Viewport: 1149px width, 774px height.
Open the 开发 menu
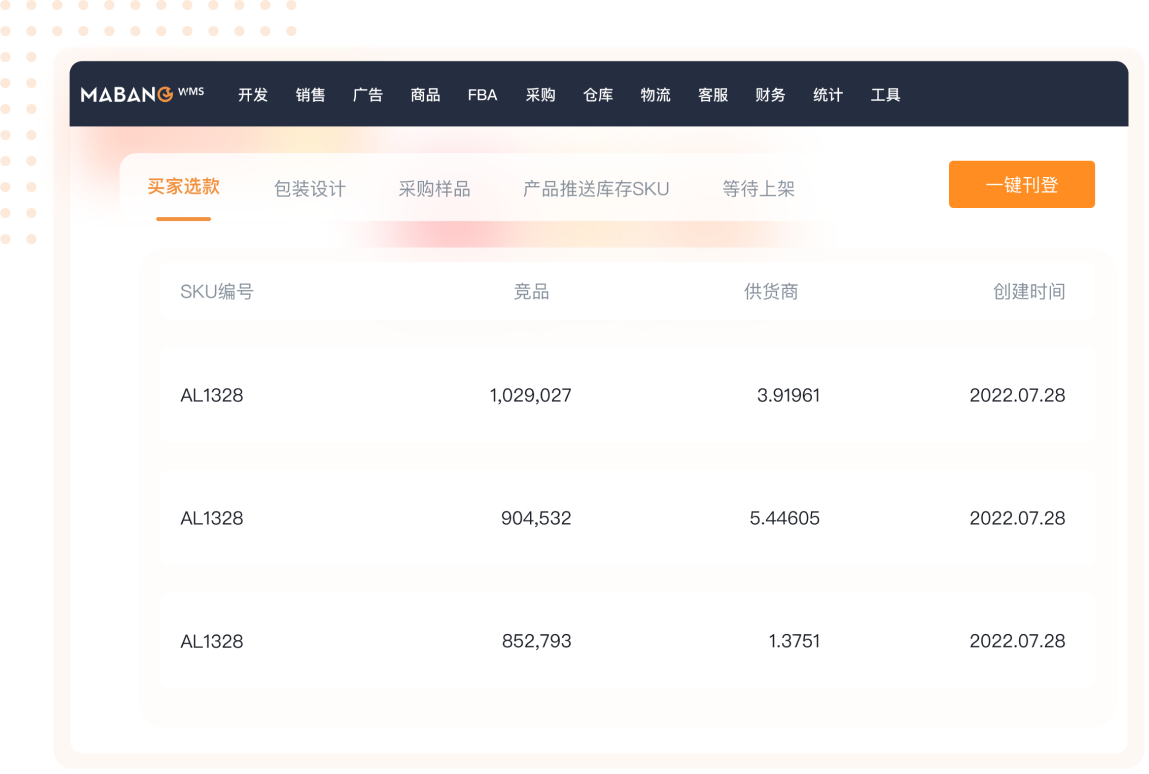point(253,95)
